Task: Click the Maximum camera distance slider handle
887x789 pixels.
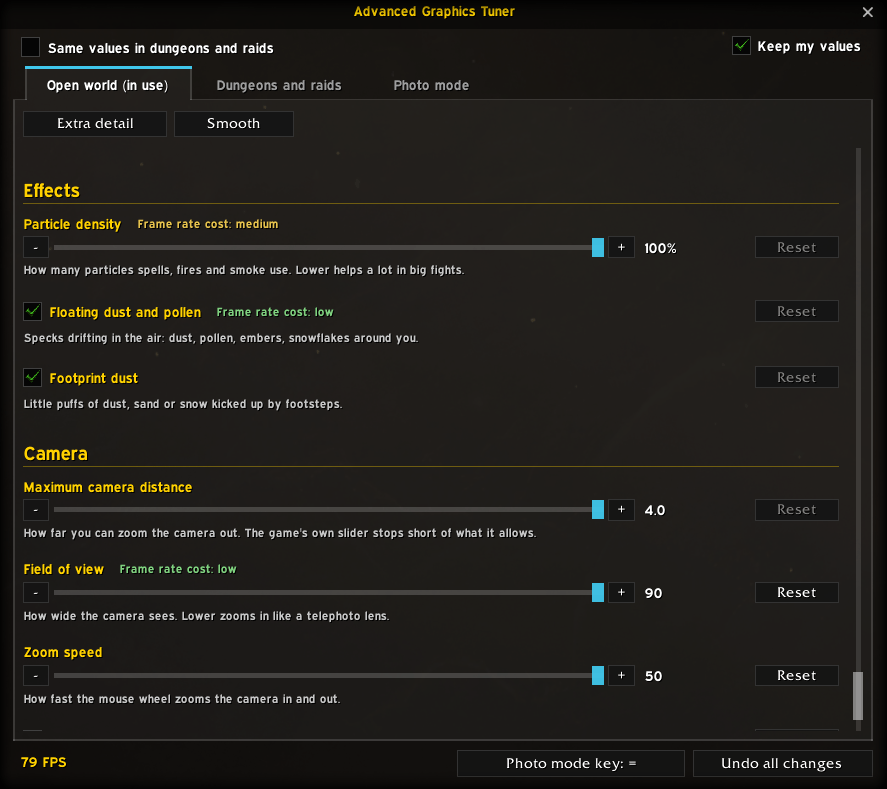Action: point(598,510)
